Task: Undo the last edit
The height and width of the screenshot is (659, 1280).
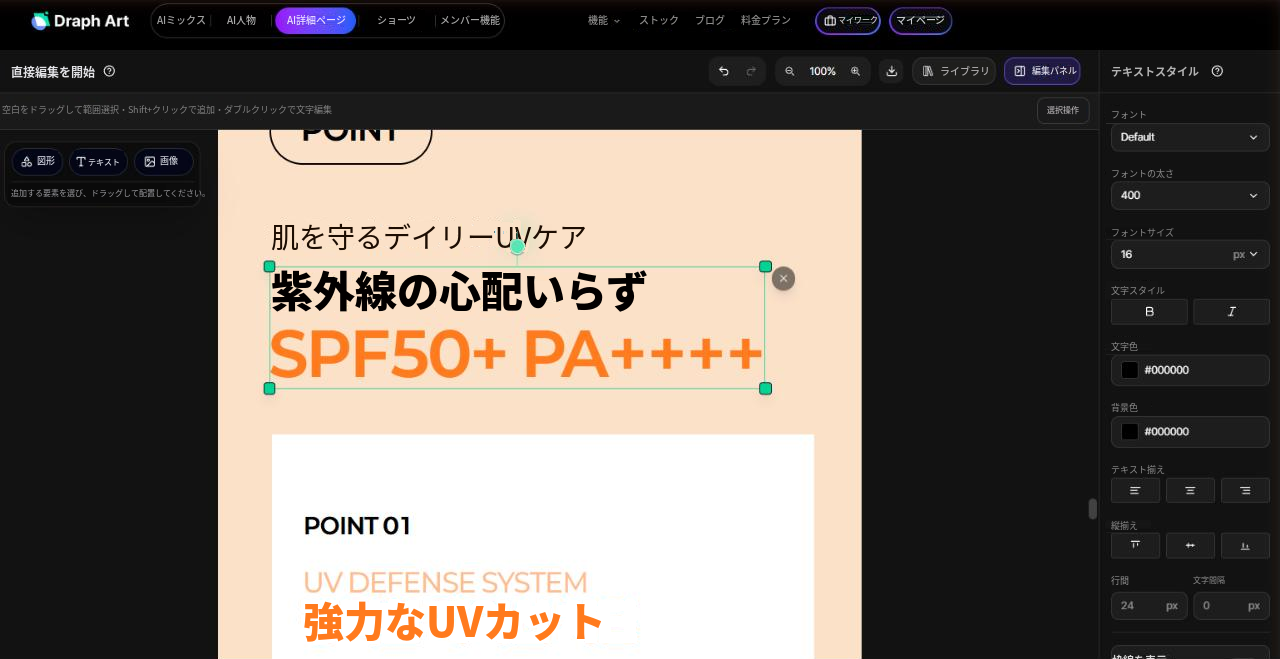Action: 724,71
